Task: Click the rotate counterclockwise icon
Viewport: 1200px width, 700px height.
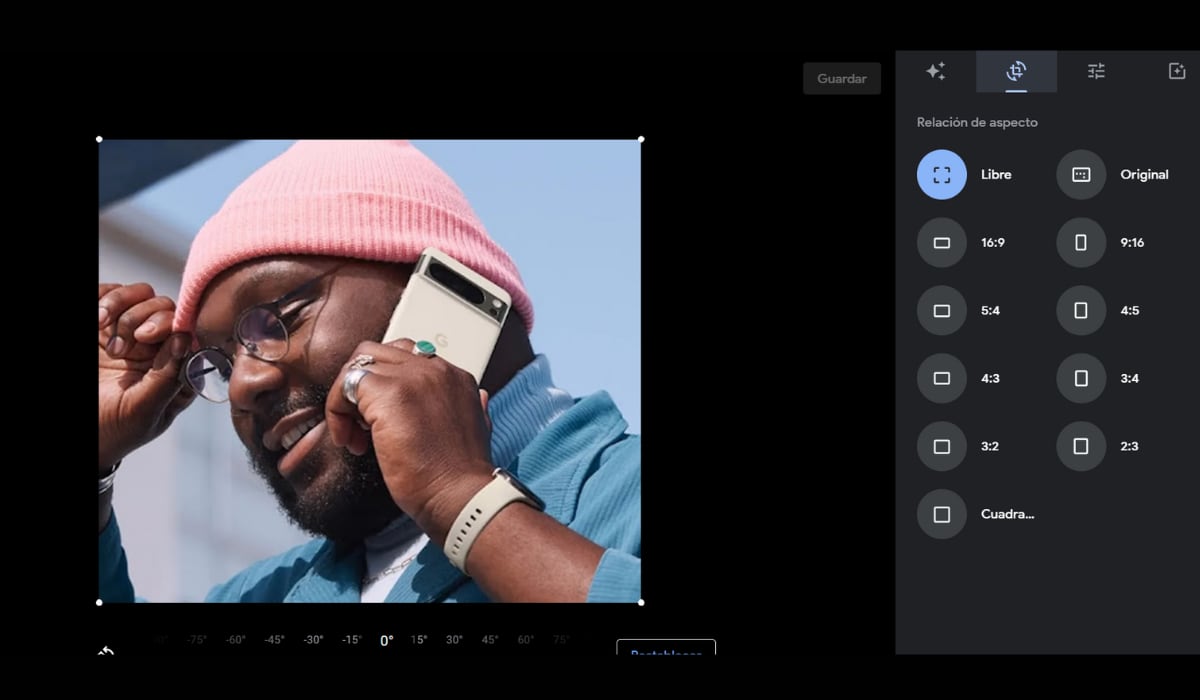Action: [x=106, y=650]
